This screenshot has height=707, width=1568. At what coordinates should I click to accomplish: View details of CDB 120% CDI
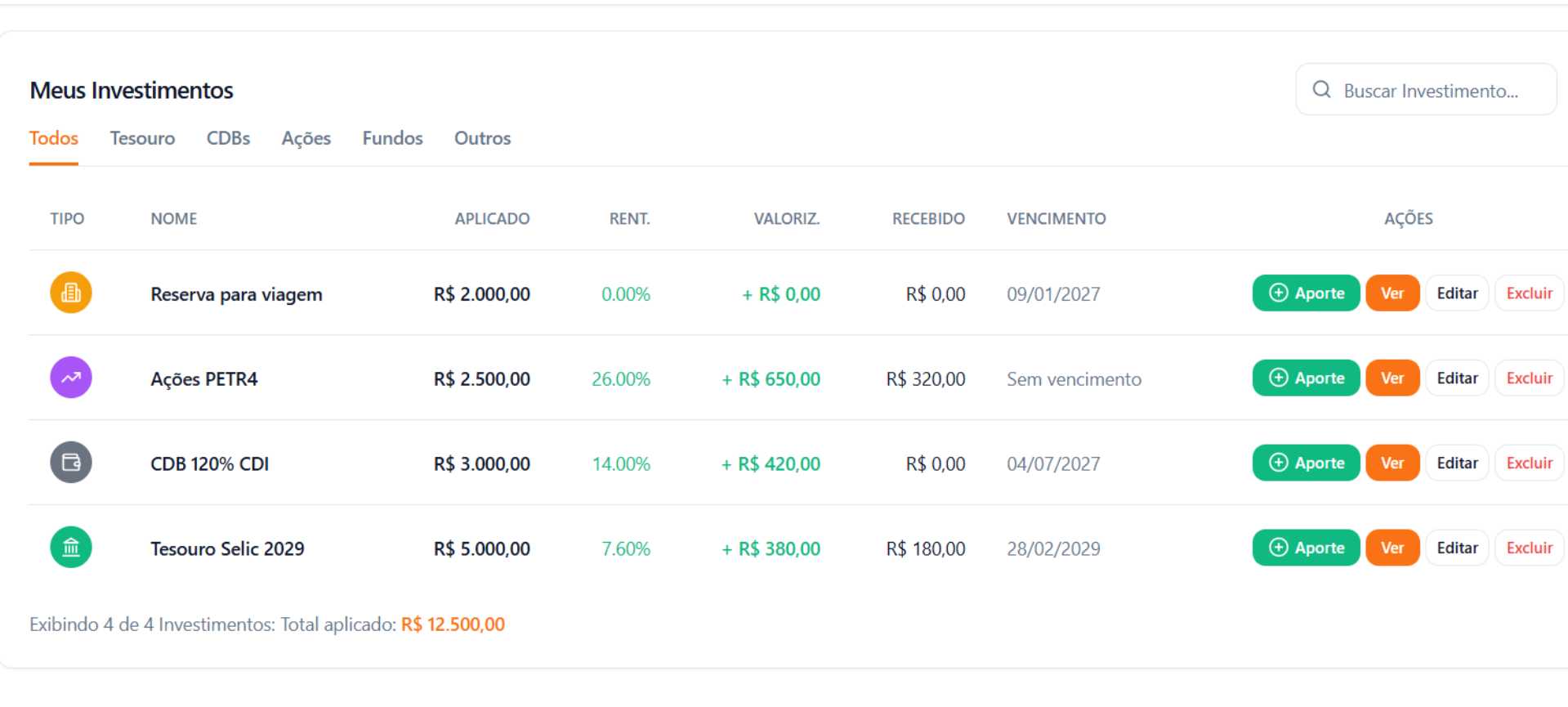click(x=1392, y=463)
